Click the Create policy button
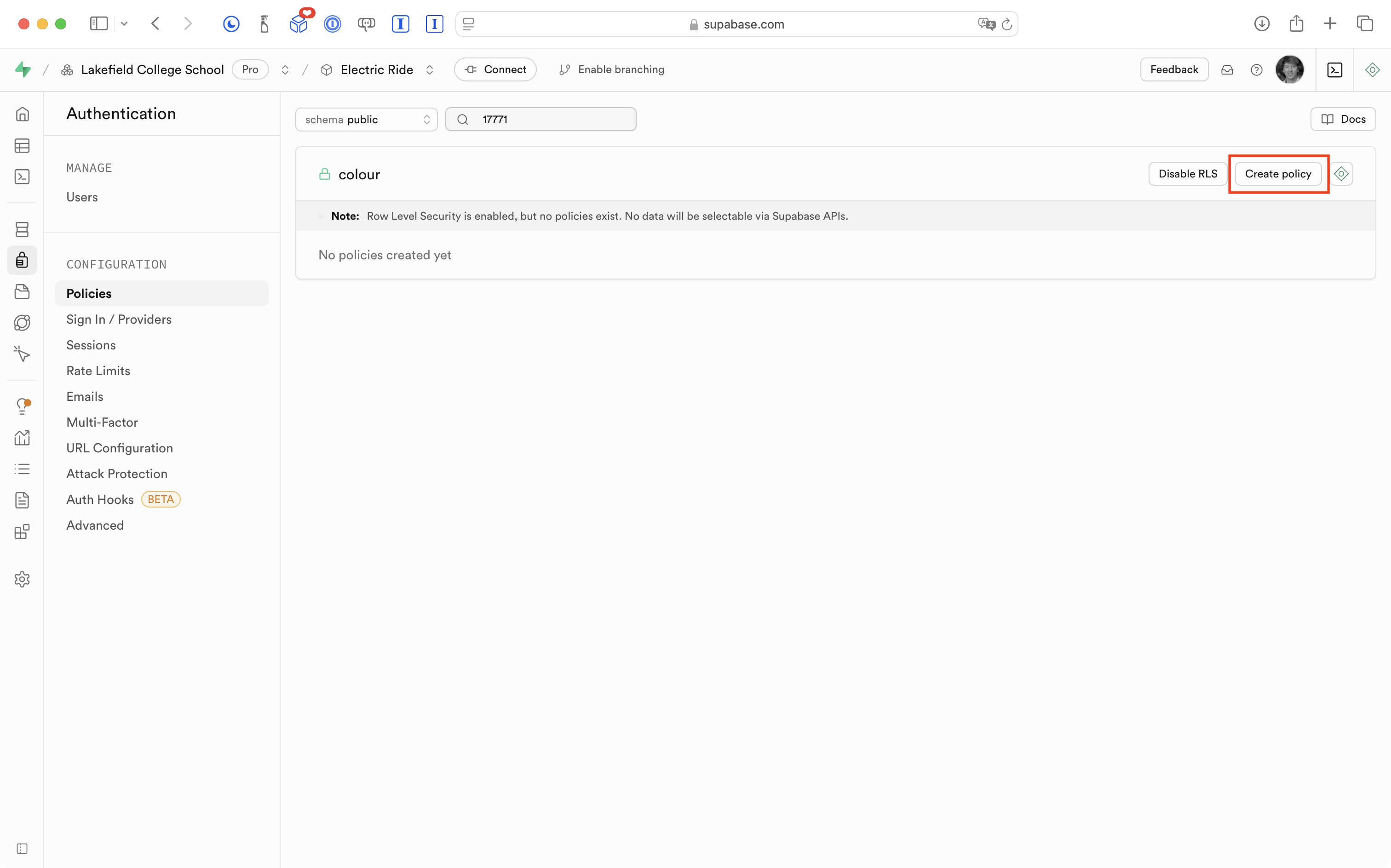 click(x=1277, y=174)
